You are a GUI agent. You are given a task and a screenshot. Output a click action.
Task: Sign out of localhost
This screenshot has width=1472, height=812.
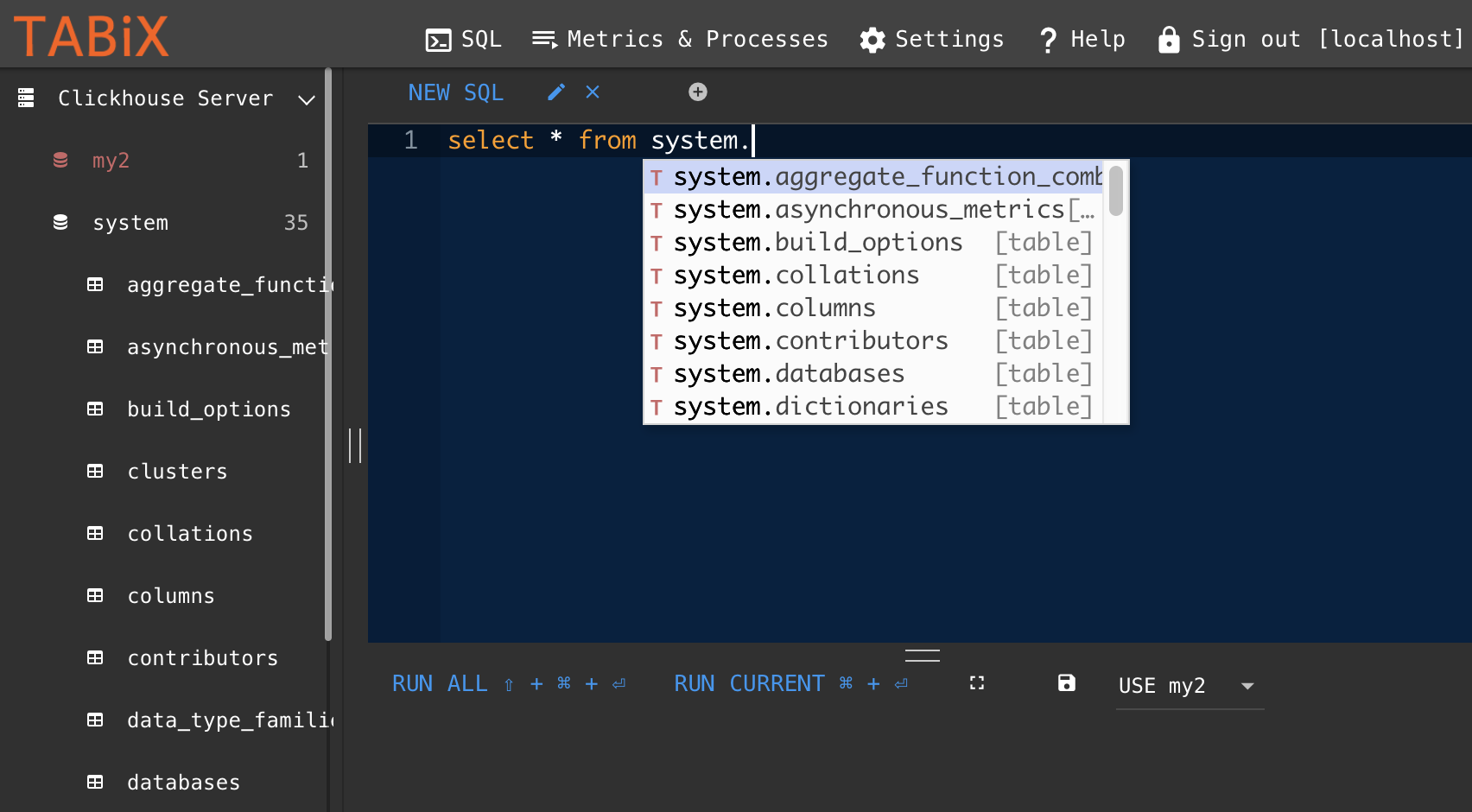point(1310,40)
